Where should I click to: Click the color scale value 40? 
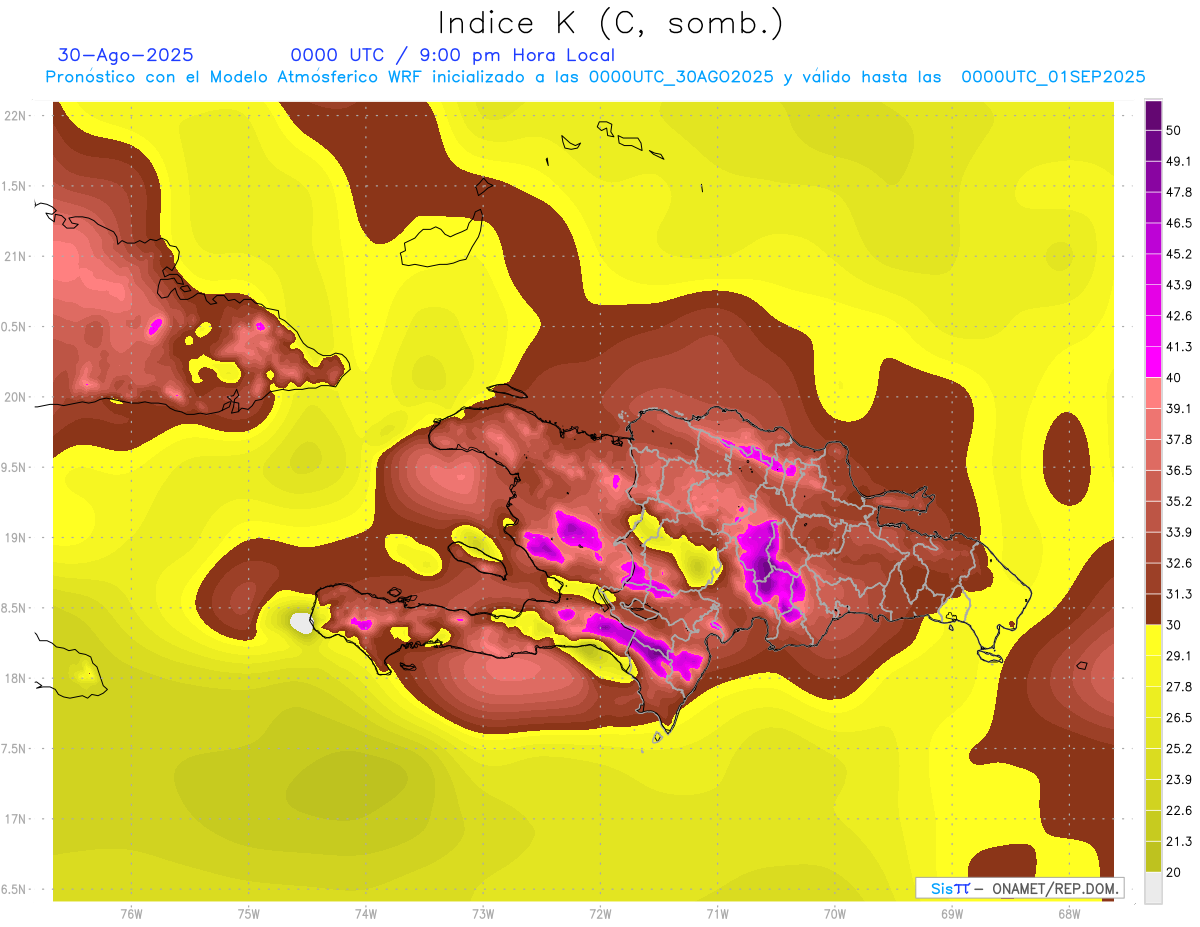click(1175, 377)
